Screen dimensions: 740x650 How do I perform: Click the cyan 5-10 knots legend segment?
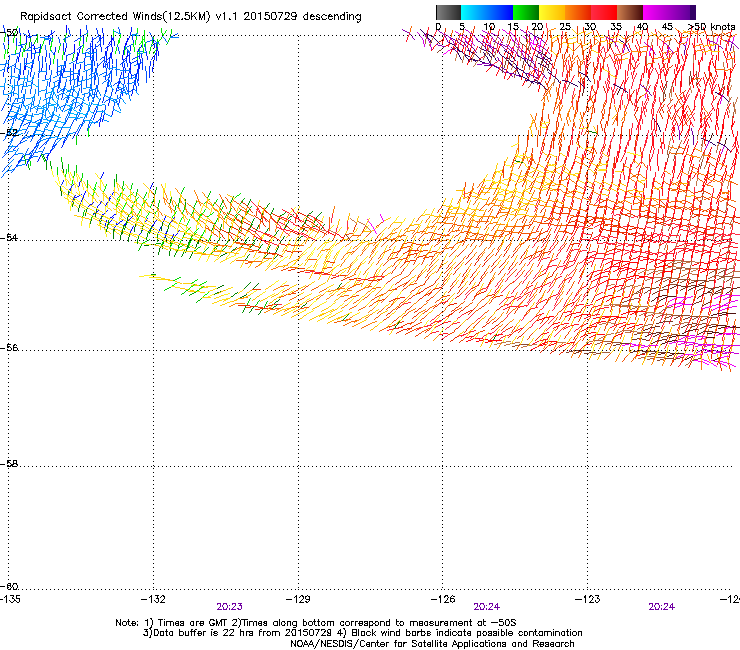pos(474,12)
